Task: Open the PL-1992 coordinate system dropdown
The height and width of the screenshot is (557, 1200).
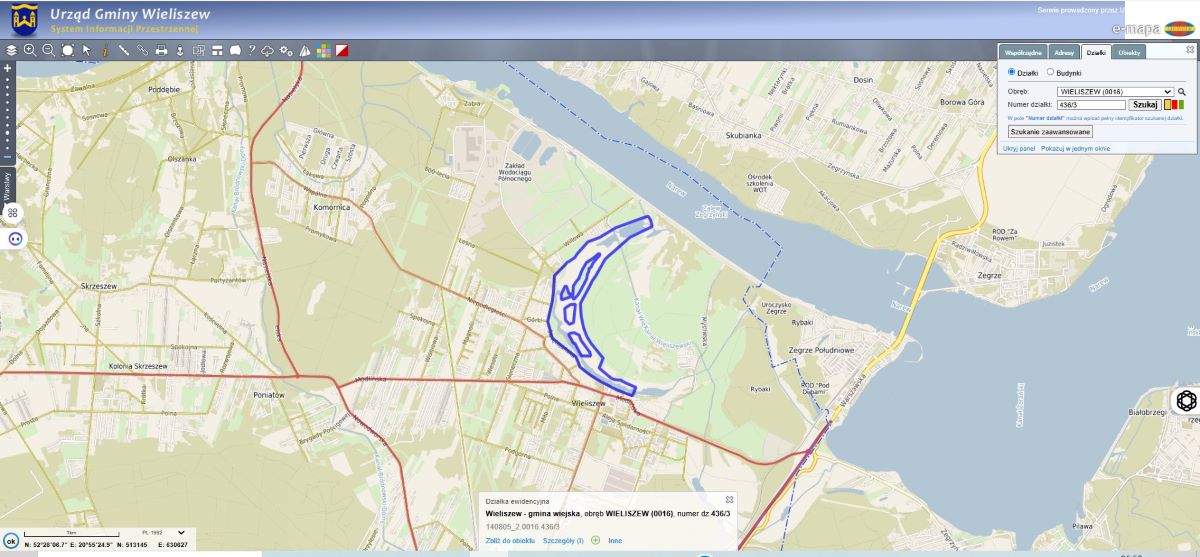Action: [181, 533]
